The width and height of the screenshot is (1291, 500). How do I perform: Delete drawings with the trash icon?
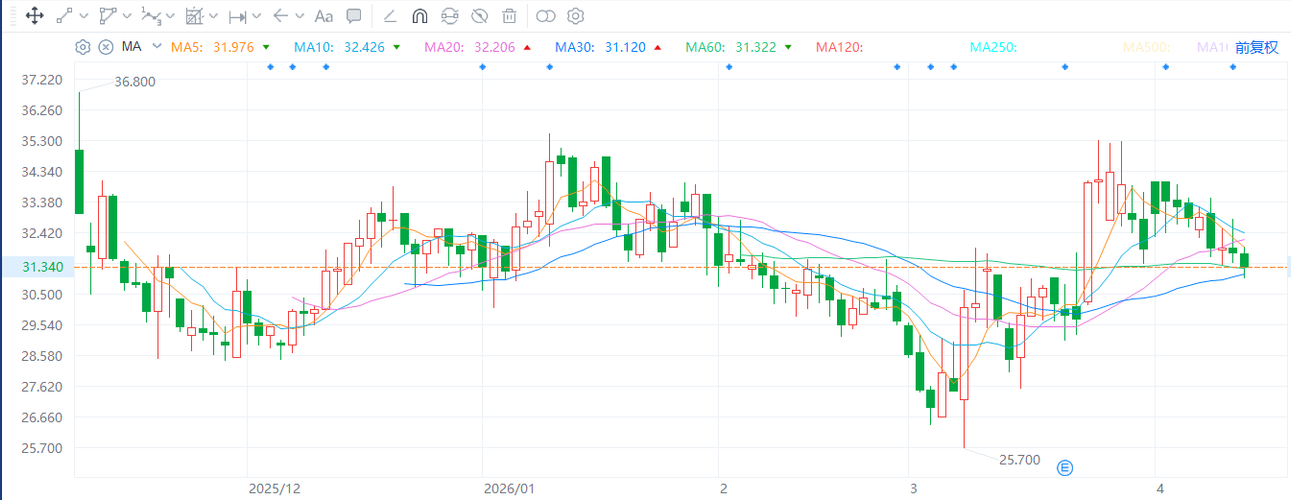510,16
